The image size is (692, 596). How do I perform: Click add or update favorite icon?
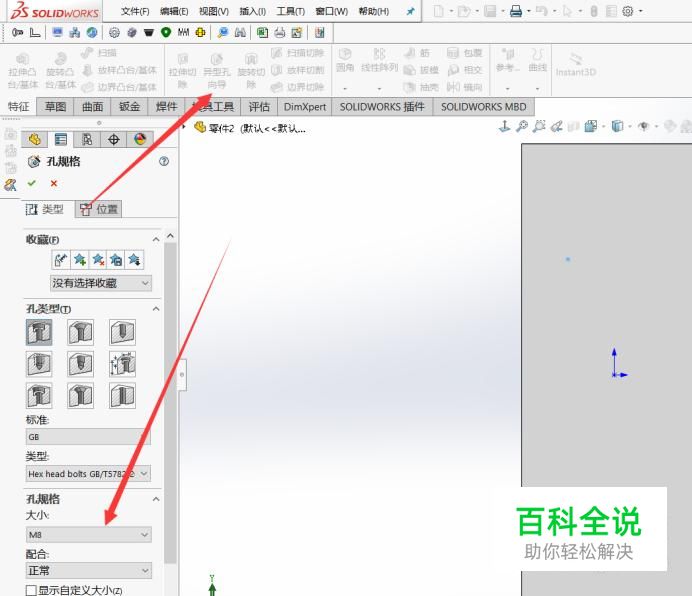click(x=79, y=260)
